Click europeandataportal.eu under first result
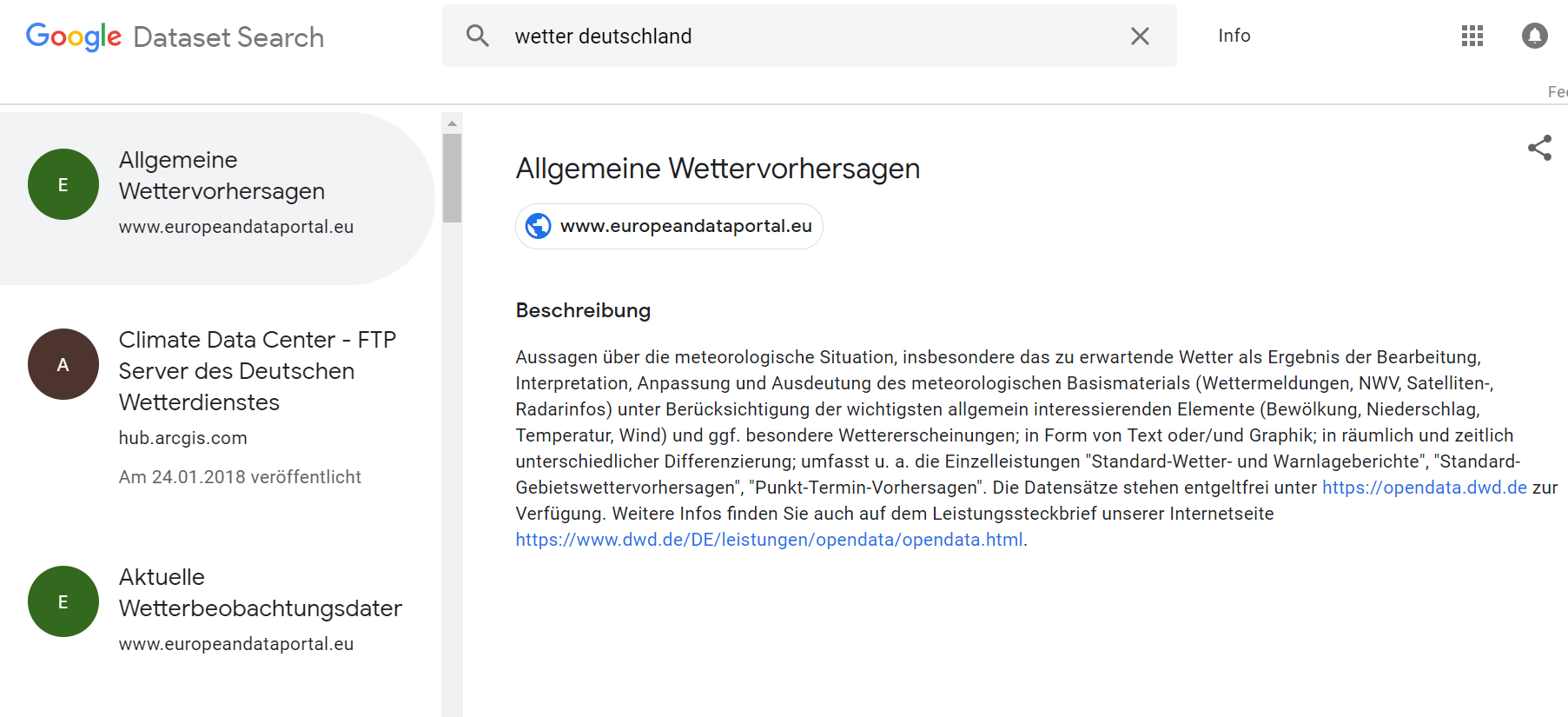Screen dimensions: 1568x717 tap(236, 227)
